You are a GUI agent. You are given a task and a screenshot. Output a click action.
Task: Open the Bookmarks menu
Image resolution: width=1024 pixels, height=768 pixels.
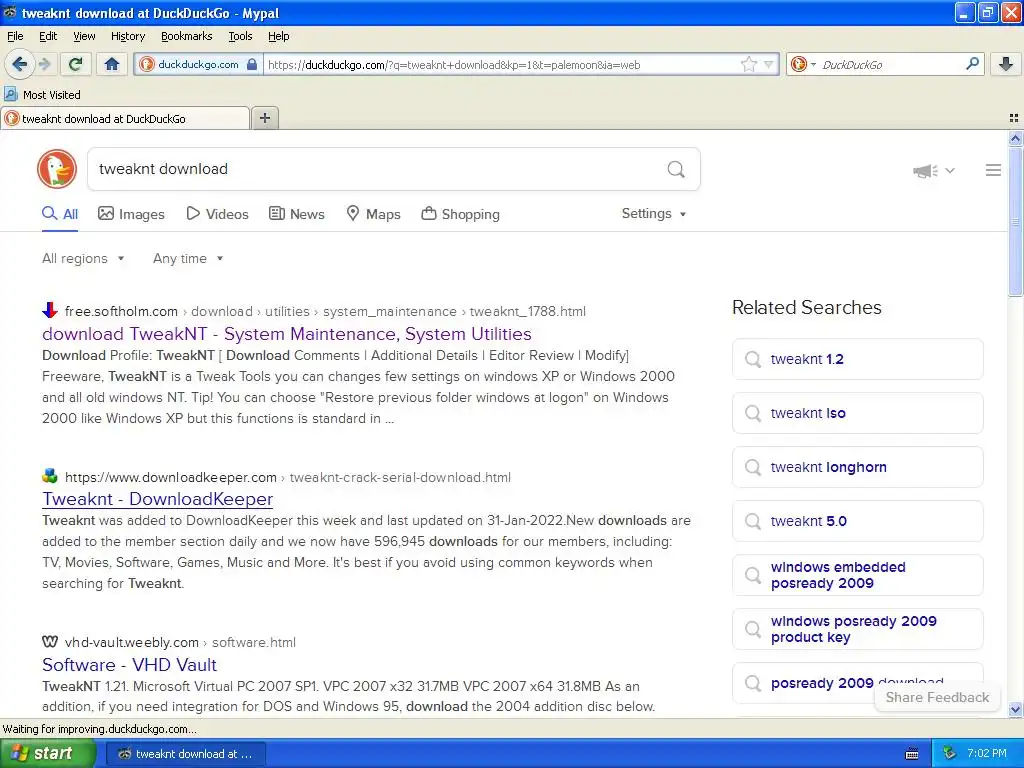[187, 36]
